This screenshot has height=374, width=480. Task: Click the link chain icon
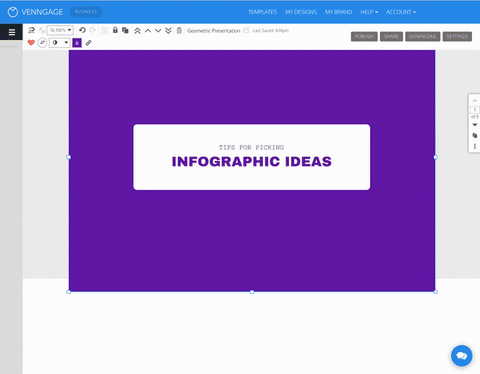click(x=88, y=43)
